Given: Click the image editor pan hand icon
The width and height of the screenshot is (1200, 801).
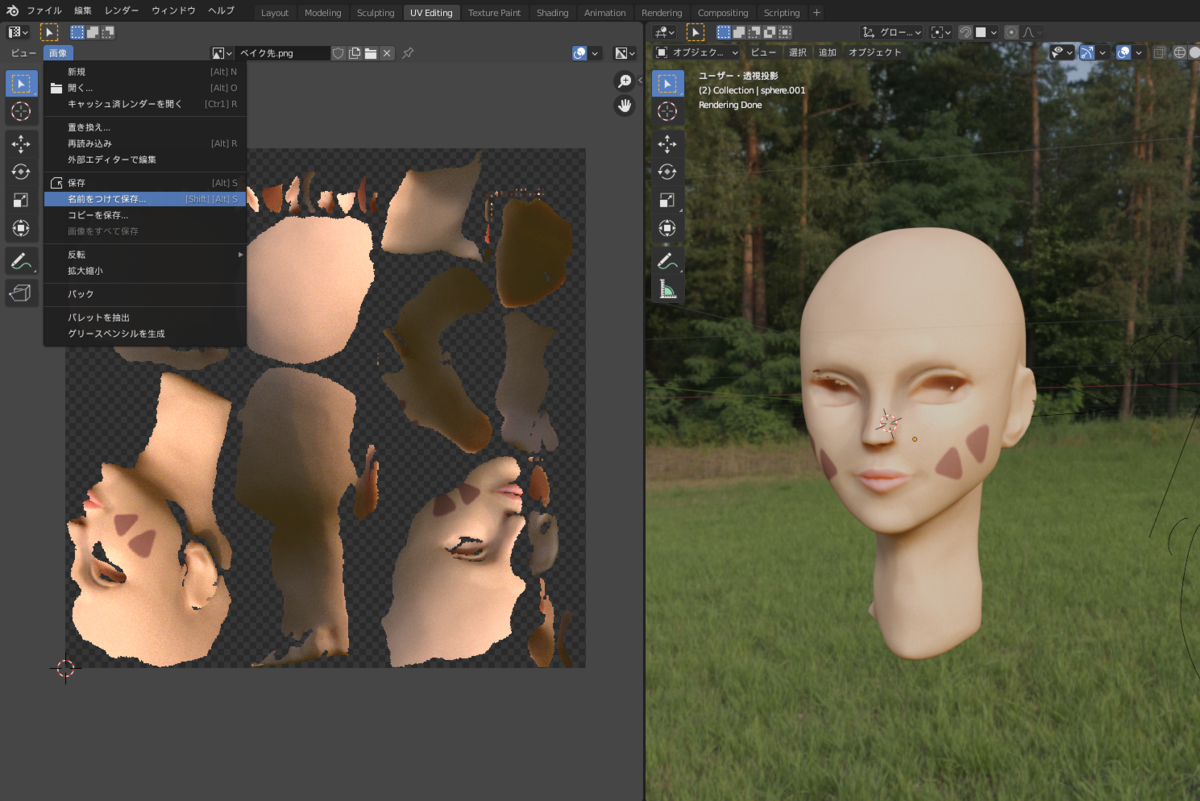Looking at the screenshot, I should click(625, 105).
